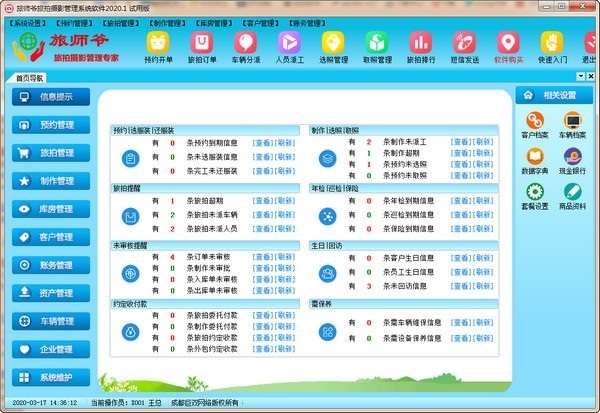This screenshot has height=413, width=600.
Task: Open the 【系统设置】 menu
Action: 28,23
